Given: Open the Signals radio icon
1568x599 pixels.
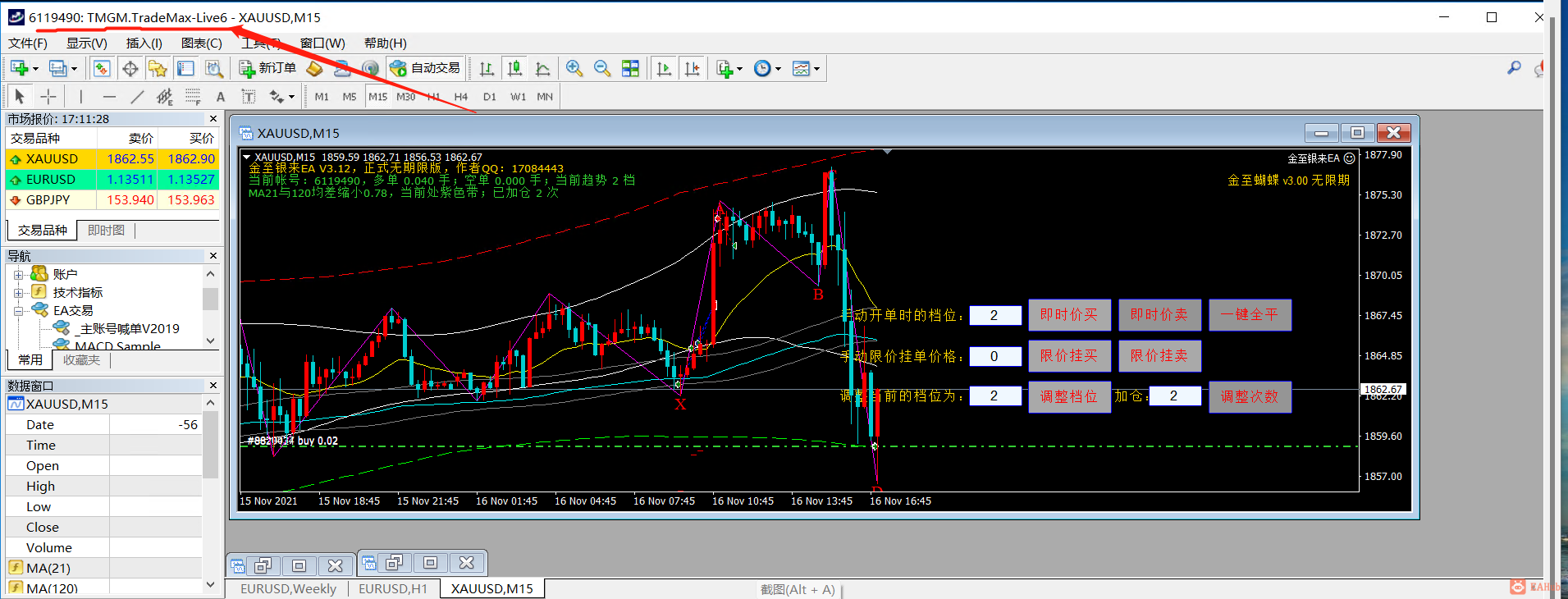Looking at the screenshot, I should coord(370,69).
